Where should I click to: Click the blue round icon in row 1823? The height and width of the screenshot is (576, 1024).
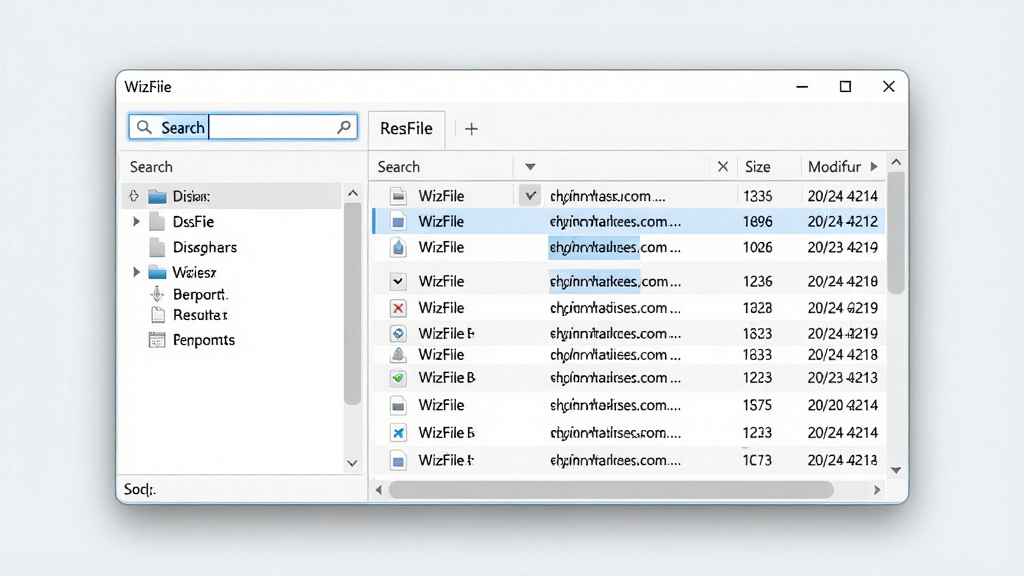398,333
